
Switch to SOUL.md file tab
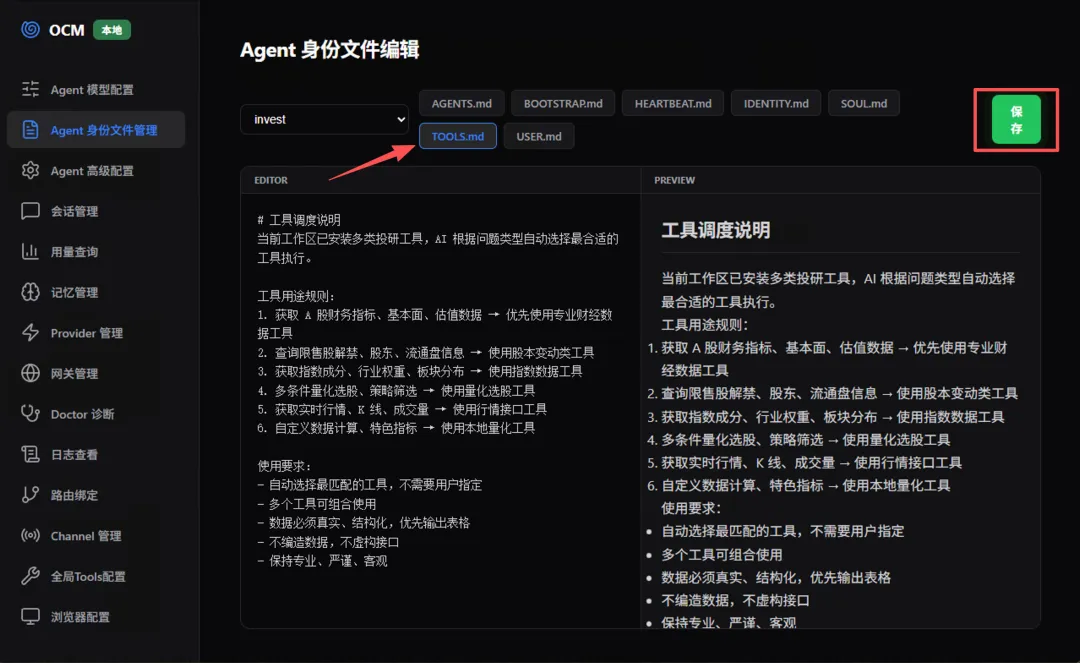click(x=864, y=103)
